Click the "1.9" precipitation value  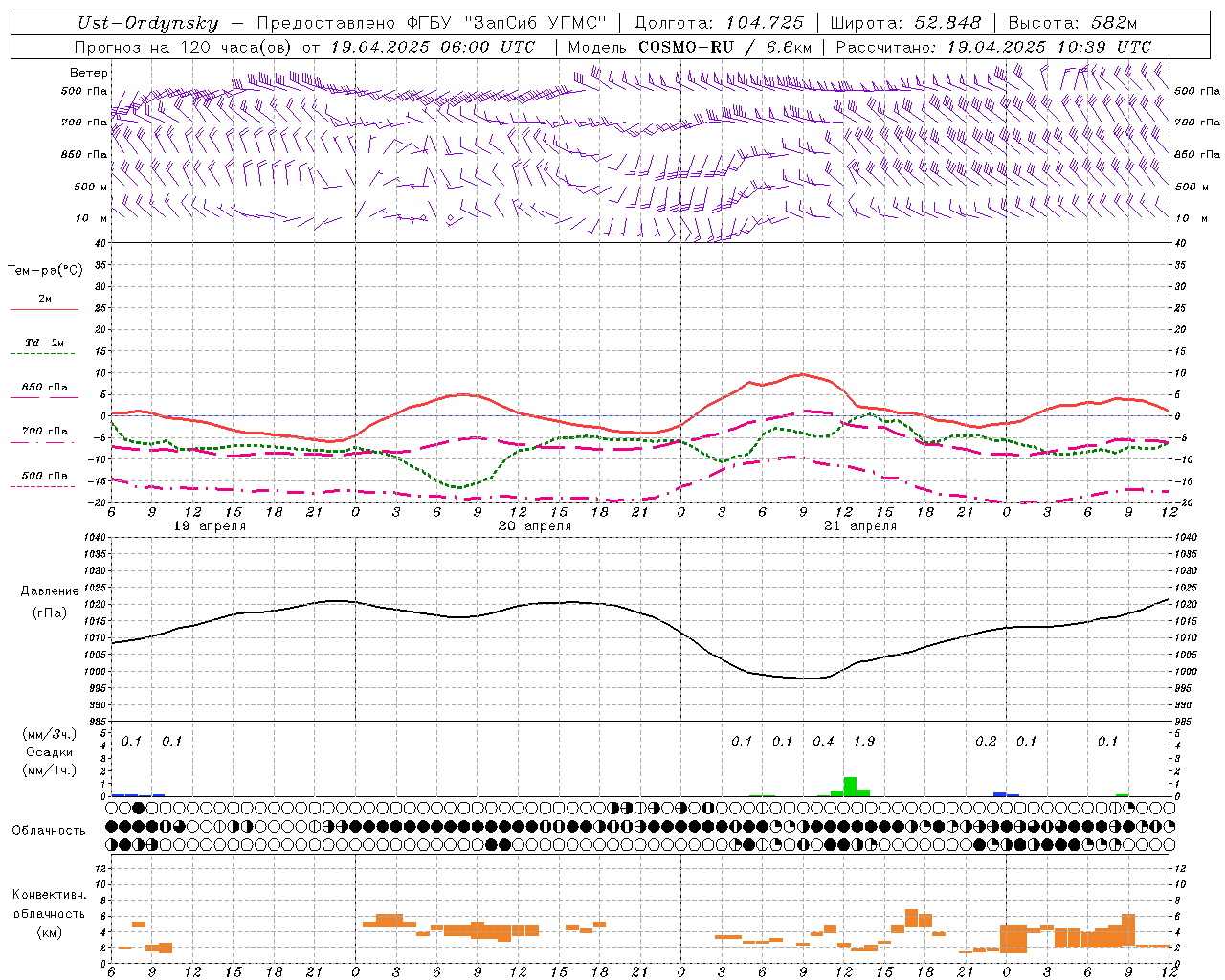(x=864, y=742)
